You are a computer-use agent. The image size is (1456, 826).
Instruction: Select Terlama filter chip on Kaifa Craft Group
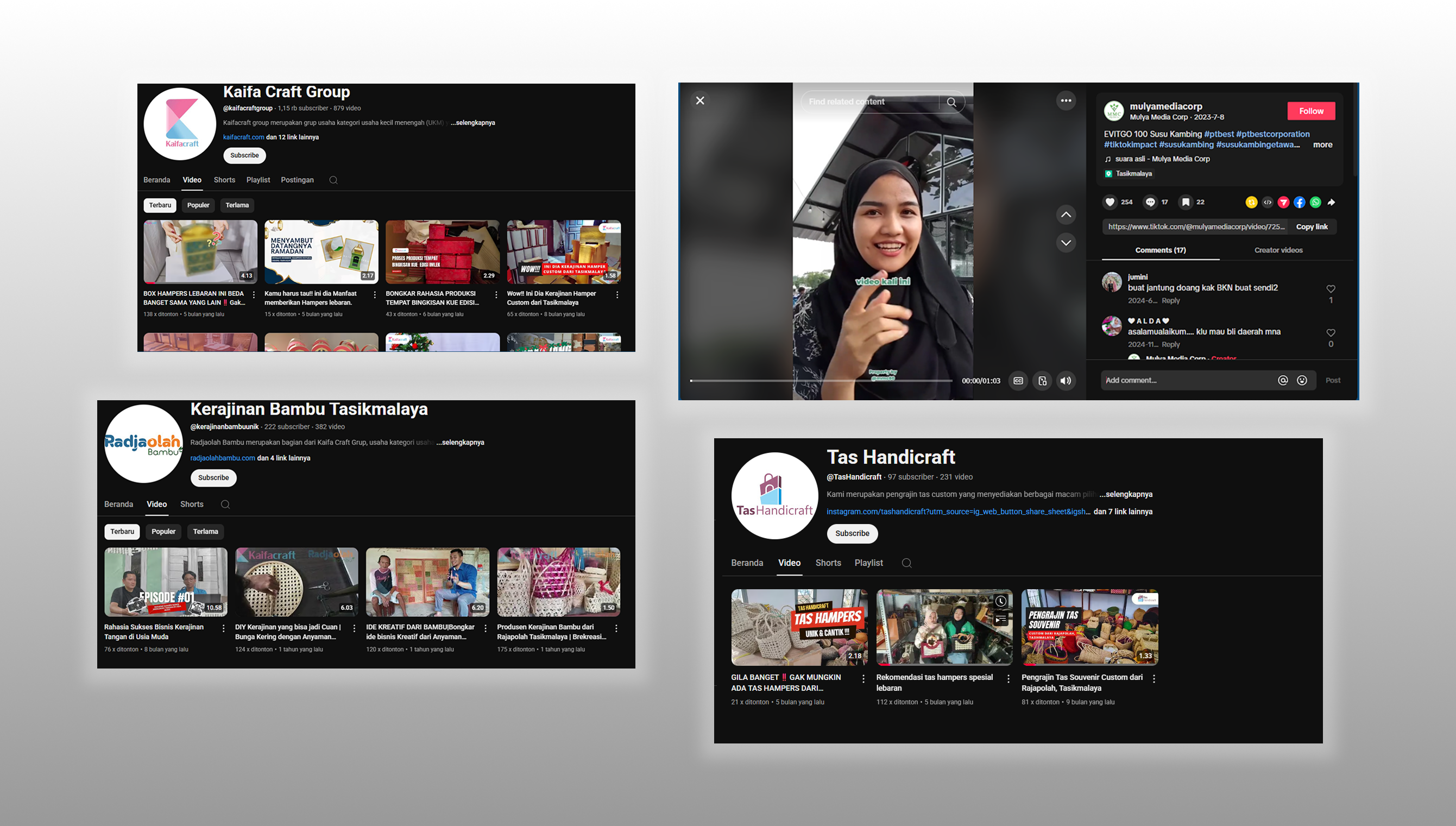[x=237, y=205]
